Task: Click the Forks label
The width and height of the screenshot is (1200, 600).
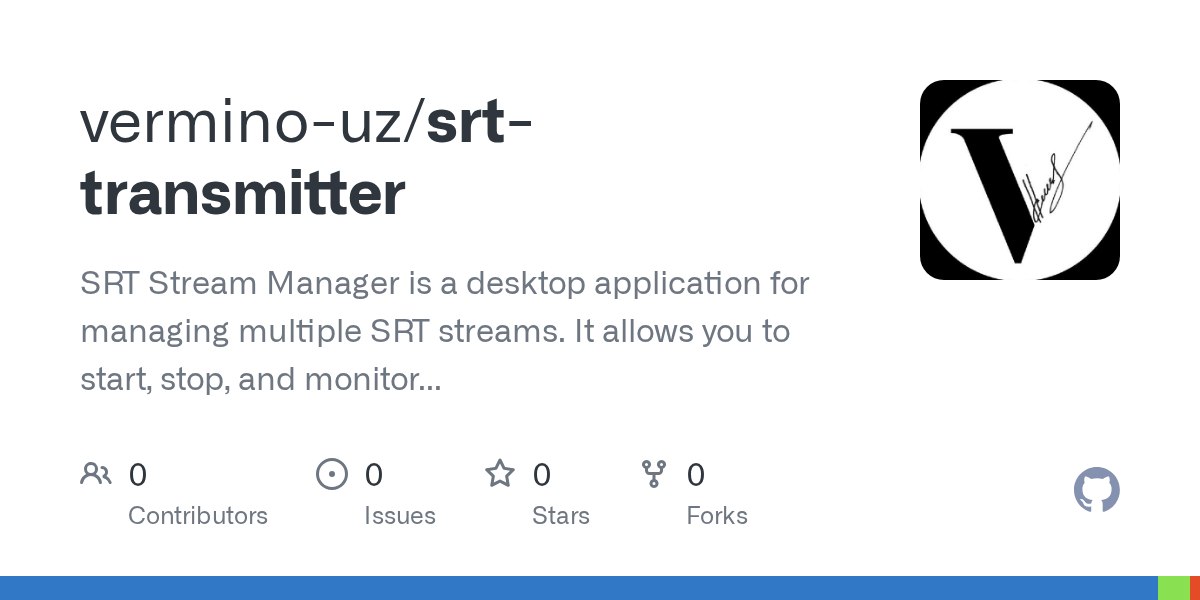Action: (716, 516)
